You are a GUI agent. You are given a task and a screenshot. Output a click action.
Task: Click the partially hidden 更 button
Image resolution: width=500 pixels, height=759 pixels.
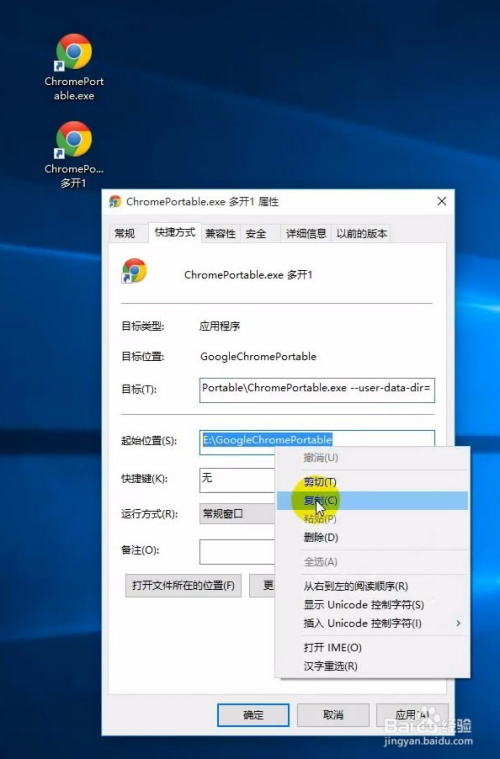click(x=262, y=585)
